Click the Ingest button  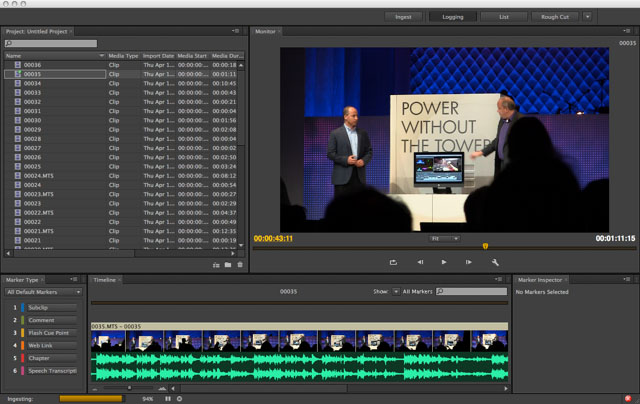pyautogui.click(x=404, y=17)
